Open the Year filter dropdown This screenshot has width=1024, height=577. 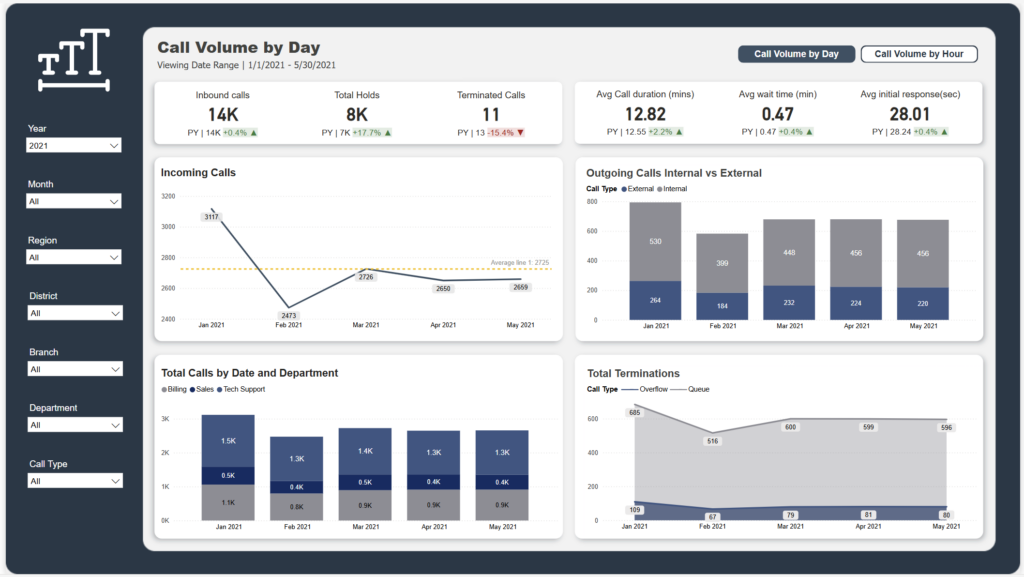click(x=75, y=146)
